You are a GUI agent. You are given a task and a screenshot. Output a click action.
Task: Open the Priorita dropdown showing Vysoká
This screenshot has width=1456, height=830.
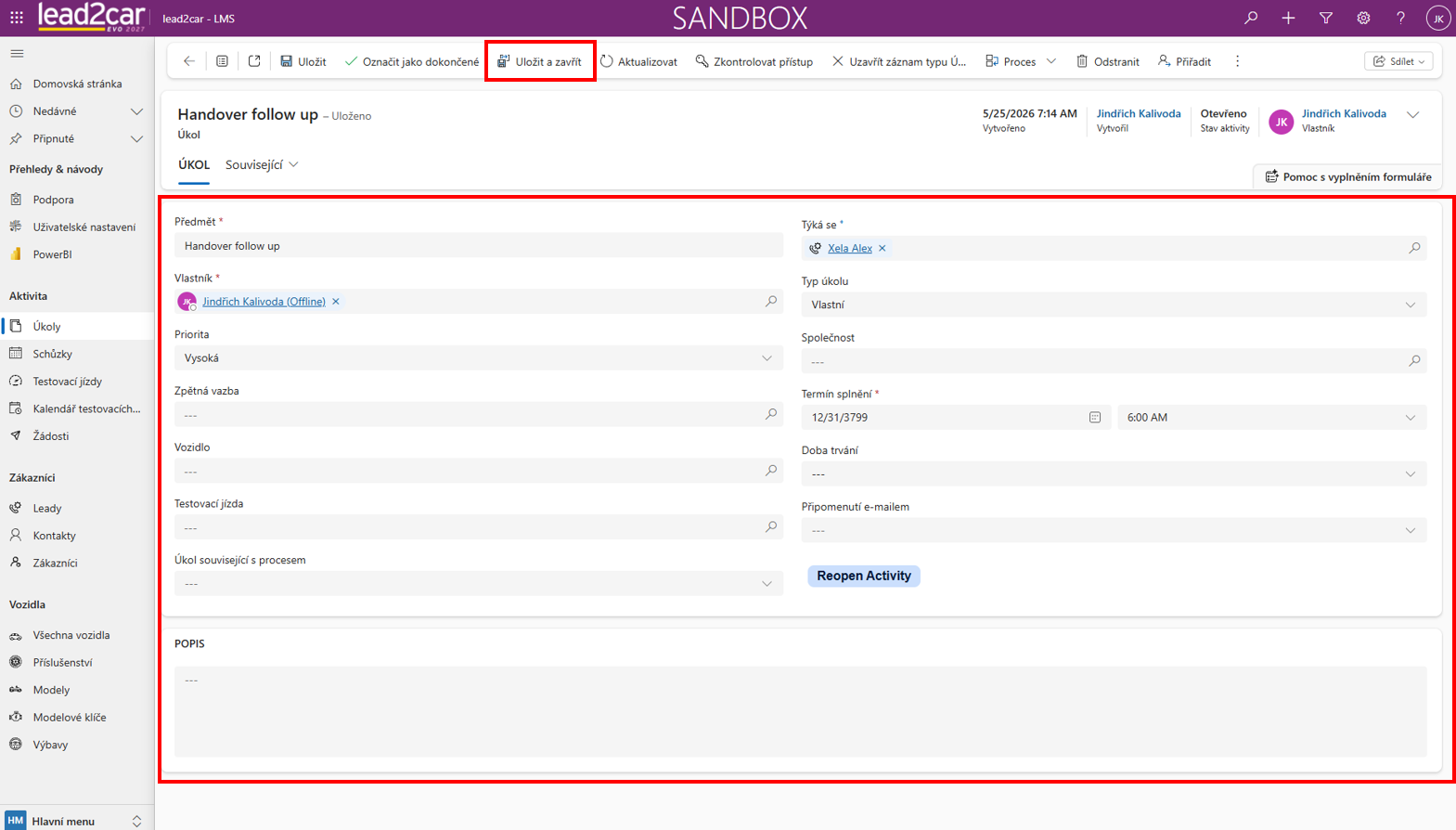point(479,358)
